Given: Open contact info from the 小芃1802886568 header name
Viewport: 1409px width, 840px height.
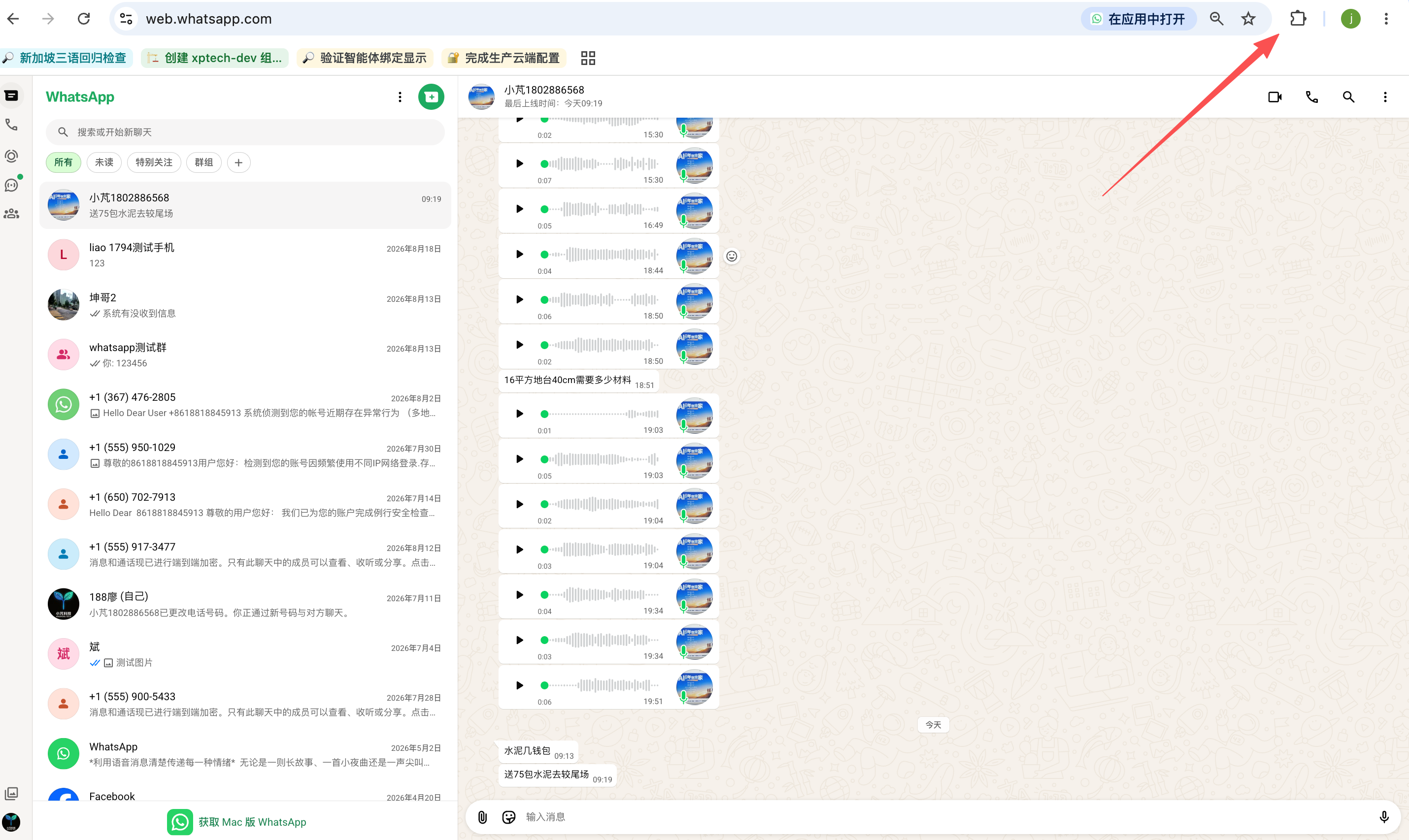Looking at the screenshot, I should (544, 90).
